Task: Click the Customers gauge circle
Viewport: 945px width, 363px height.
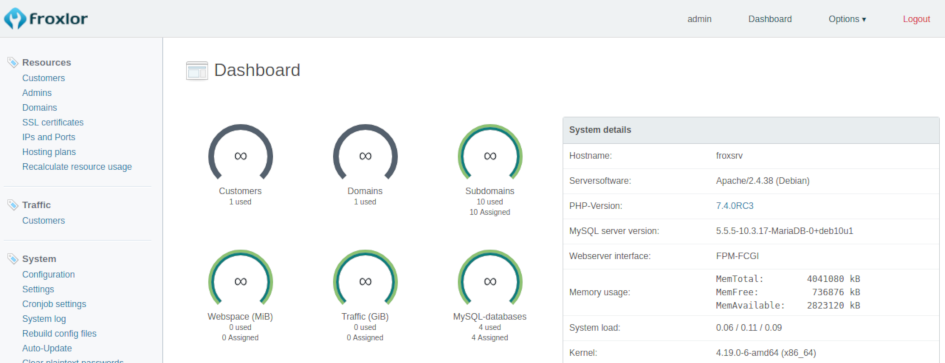Action: point(240,154)
